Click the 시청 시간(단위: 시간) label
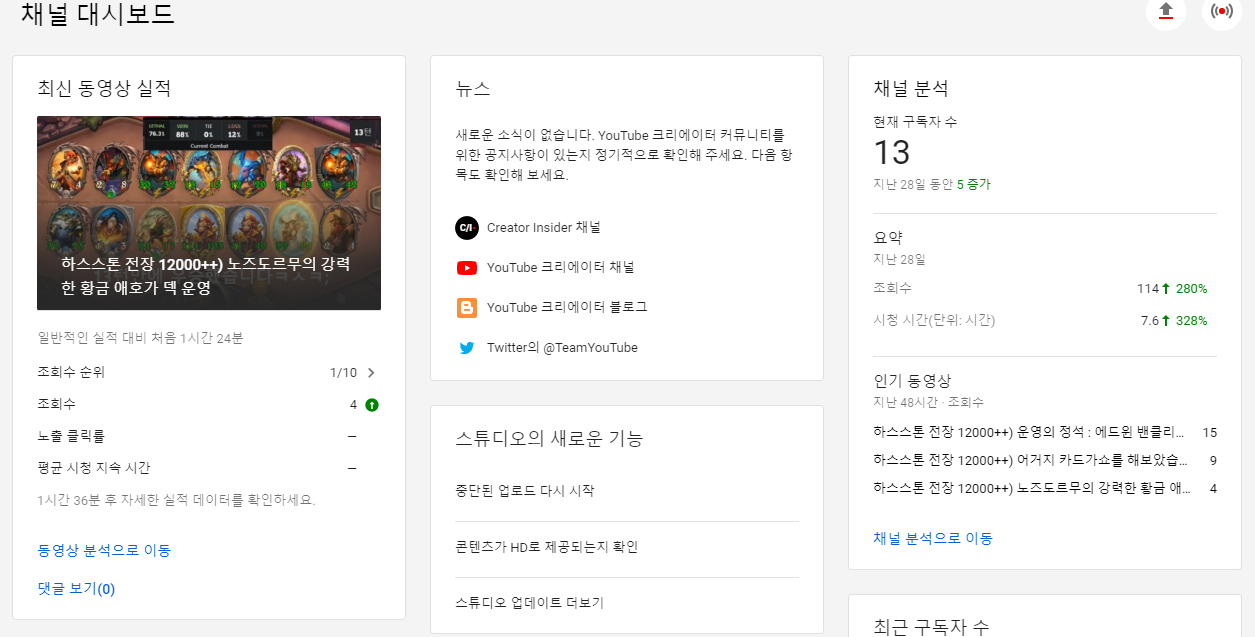This screenshot has width=1255, height=637. pos(934,321)
